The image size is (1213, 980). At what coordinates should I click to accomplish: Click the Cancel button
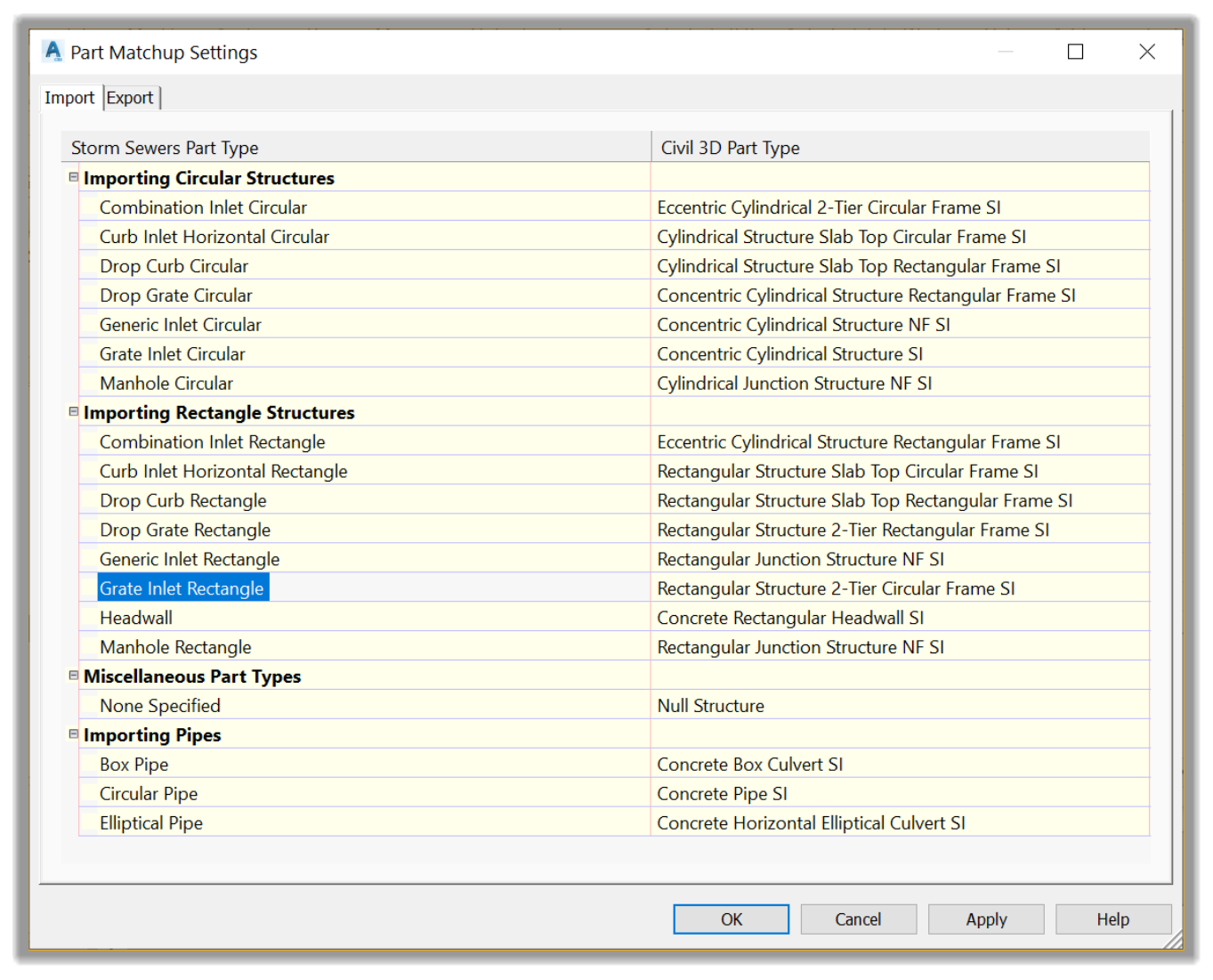[x=858, y=919]
